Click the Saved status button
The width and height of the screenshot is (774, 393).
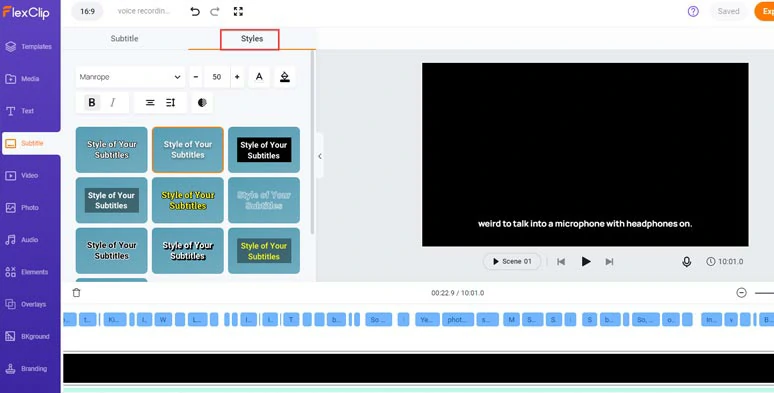tap(729, 11)
